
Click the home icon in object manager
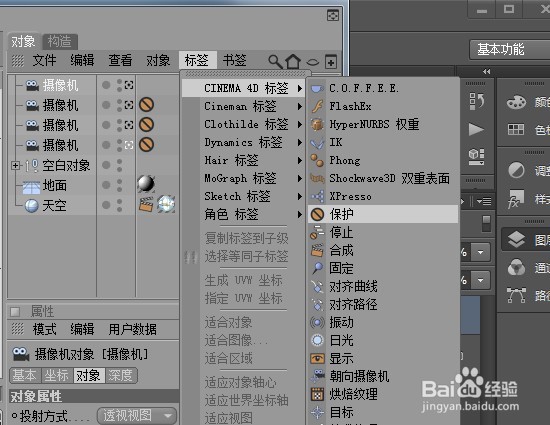293,62
